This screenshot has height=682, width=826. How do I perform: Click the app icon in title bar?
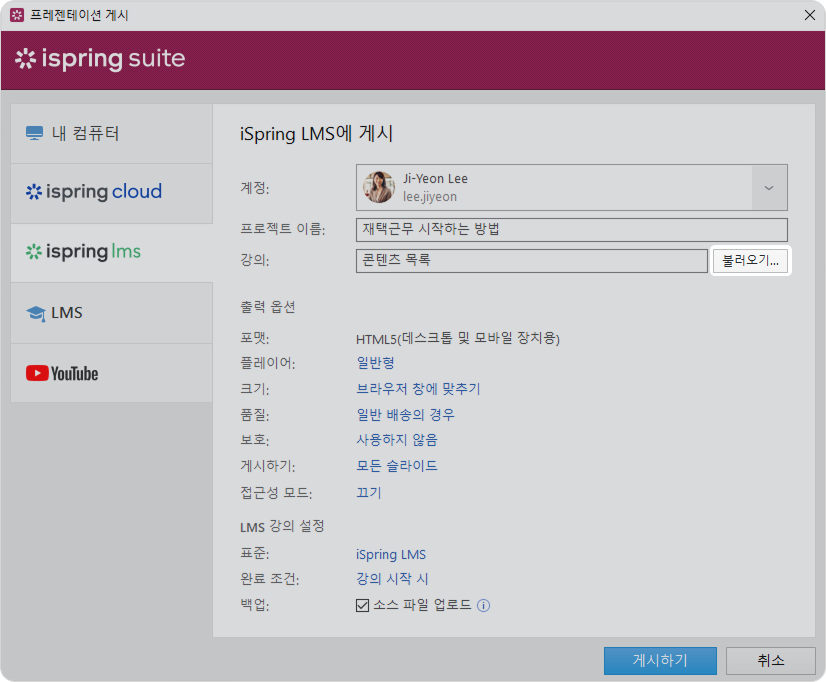click(16, 15)
